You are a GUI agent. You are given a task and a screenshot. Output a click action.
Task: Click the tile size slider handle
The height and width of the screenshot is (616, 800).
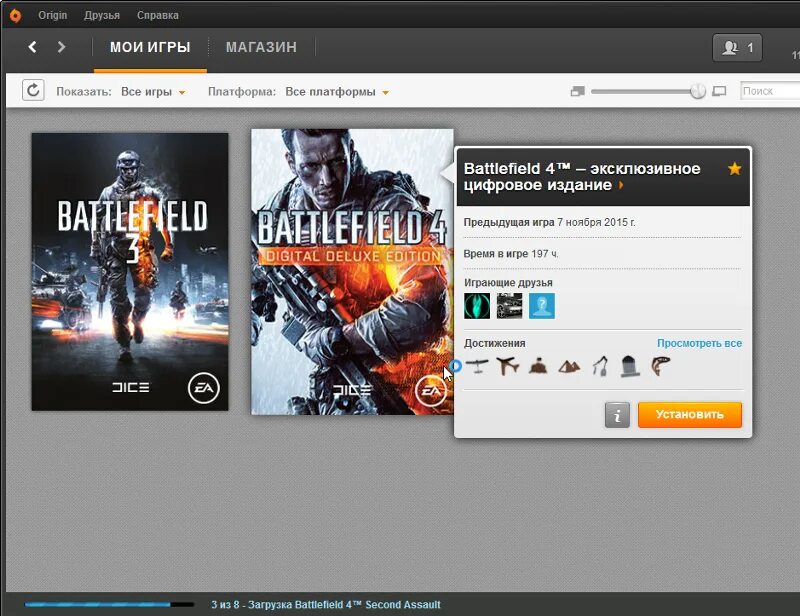click(x=698, y=91)
